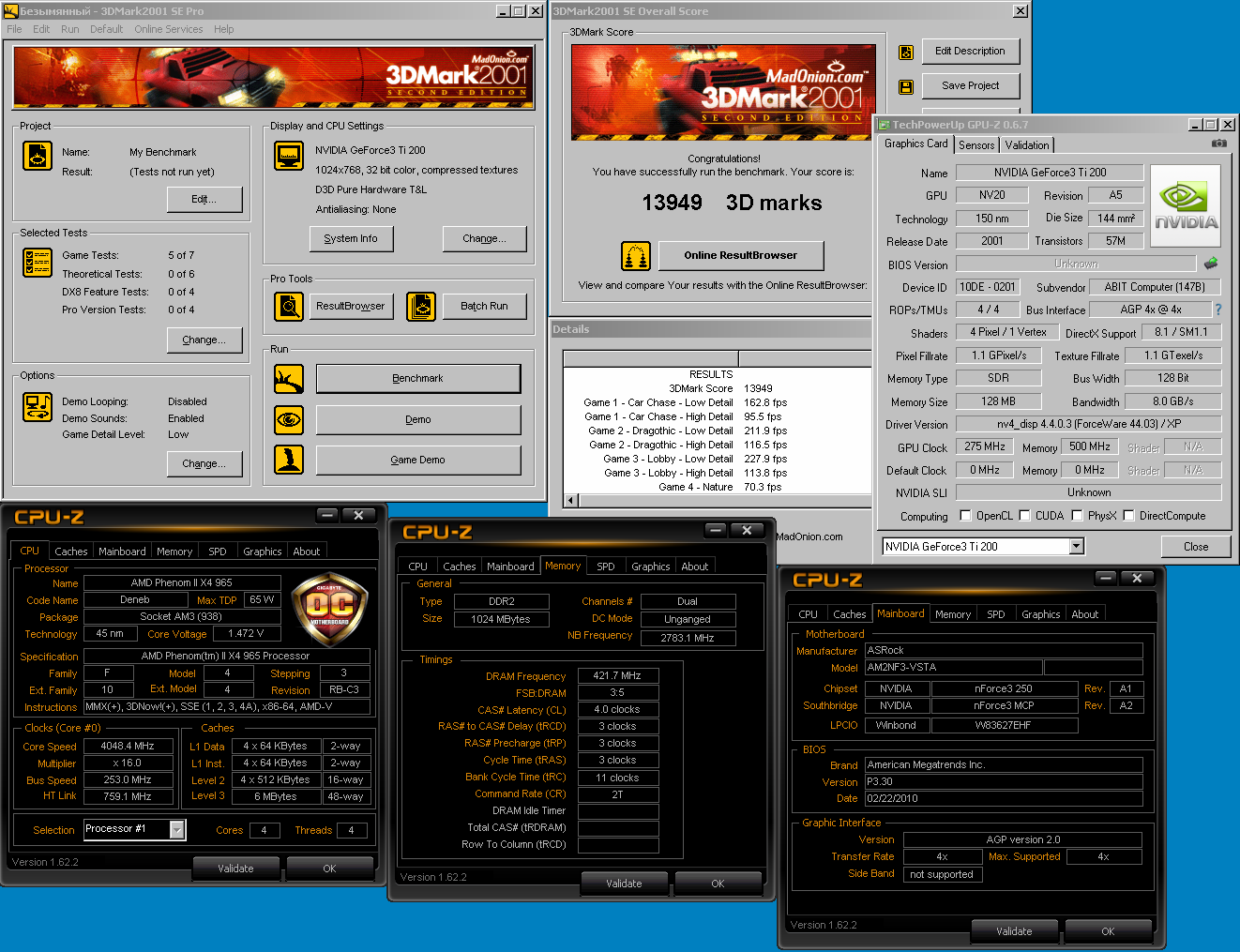Click the ResultBrowser button in Pro Tools
Screen dimensions: 1240x952
pos(351,307)
